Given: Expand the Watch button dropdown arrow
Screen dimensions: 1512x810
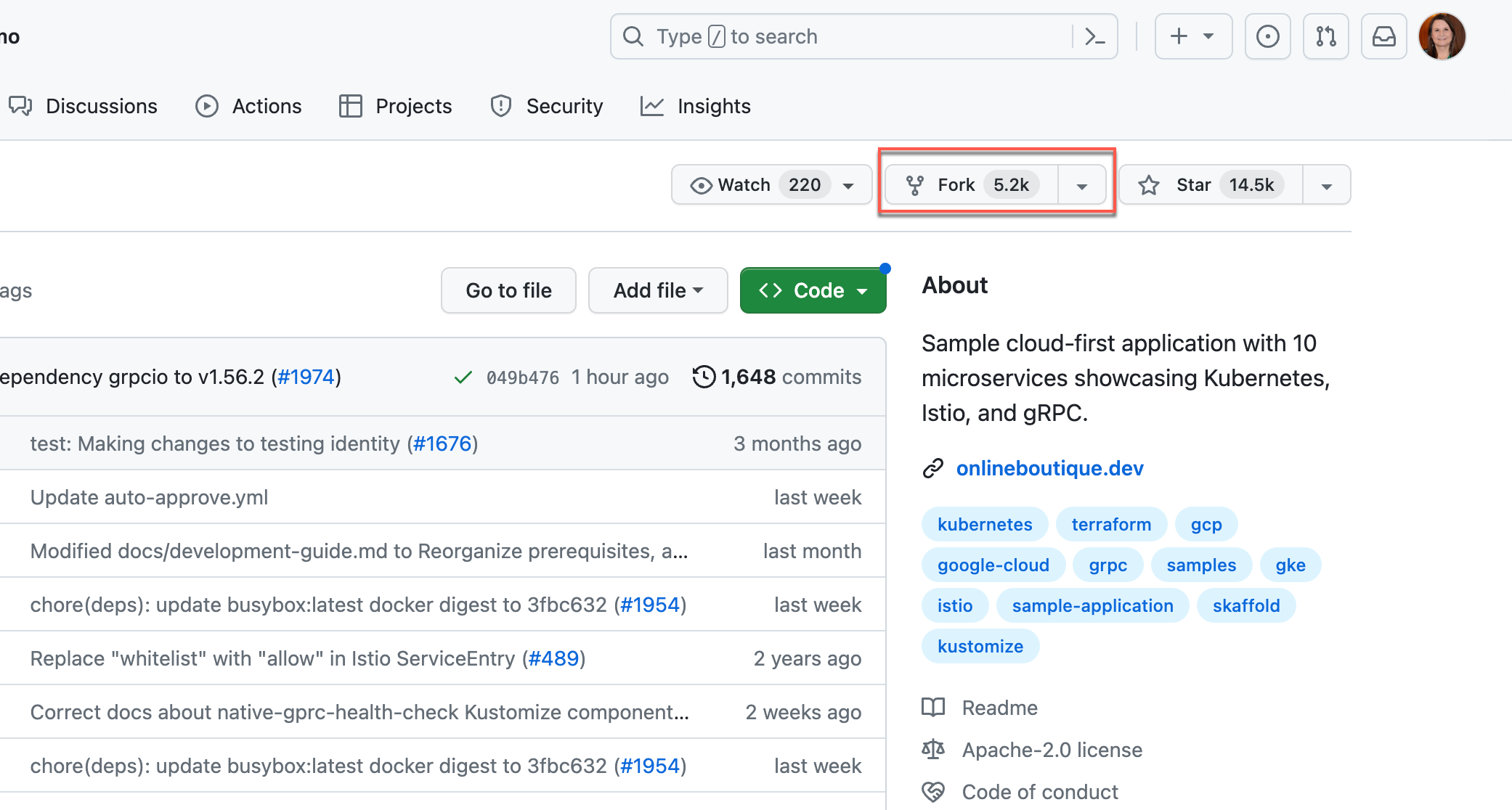Looking at the screenshot, I should (x=850, y=184).
